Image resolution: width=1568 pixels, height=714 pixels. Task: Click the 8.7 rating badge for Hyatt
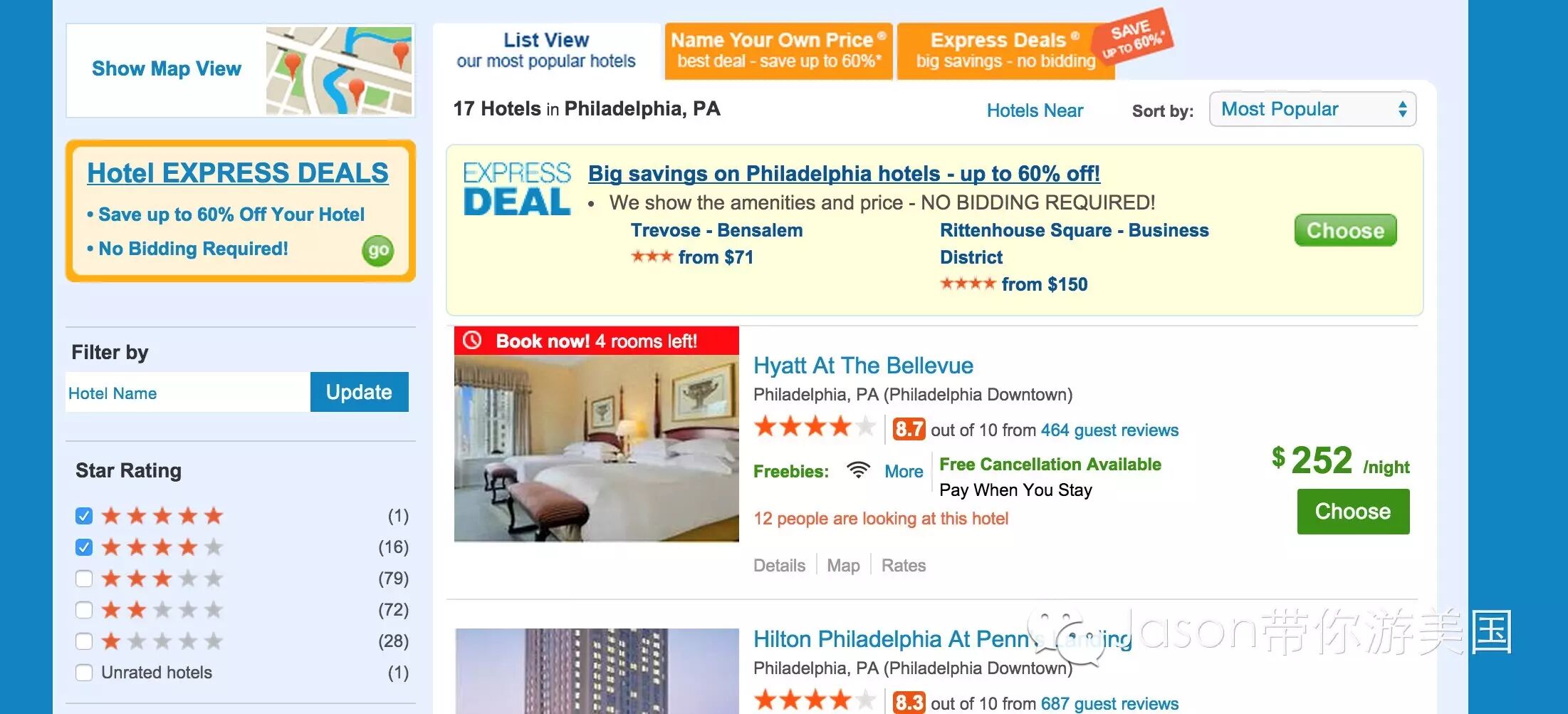909,429
